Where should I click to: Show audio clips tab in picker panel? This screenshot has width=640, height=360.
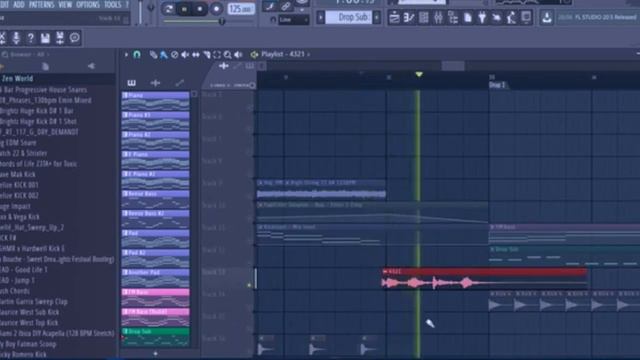[x=155, y=83]
